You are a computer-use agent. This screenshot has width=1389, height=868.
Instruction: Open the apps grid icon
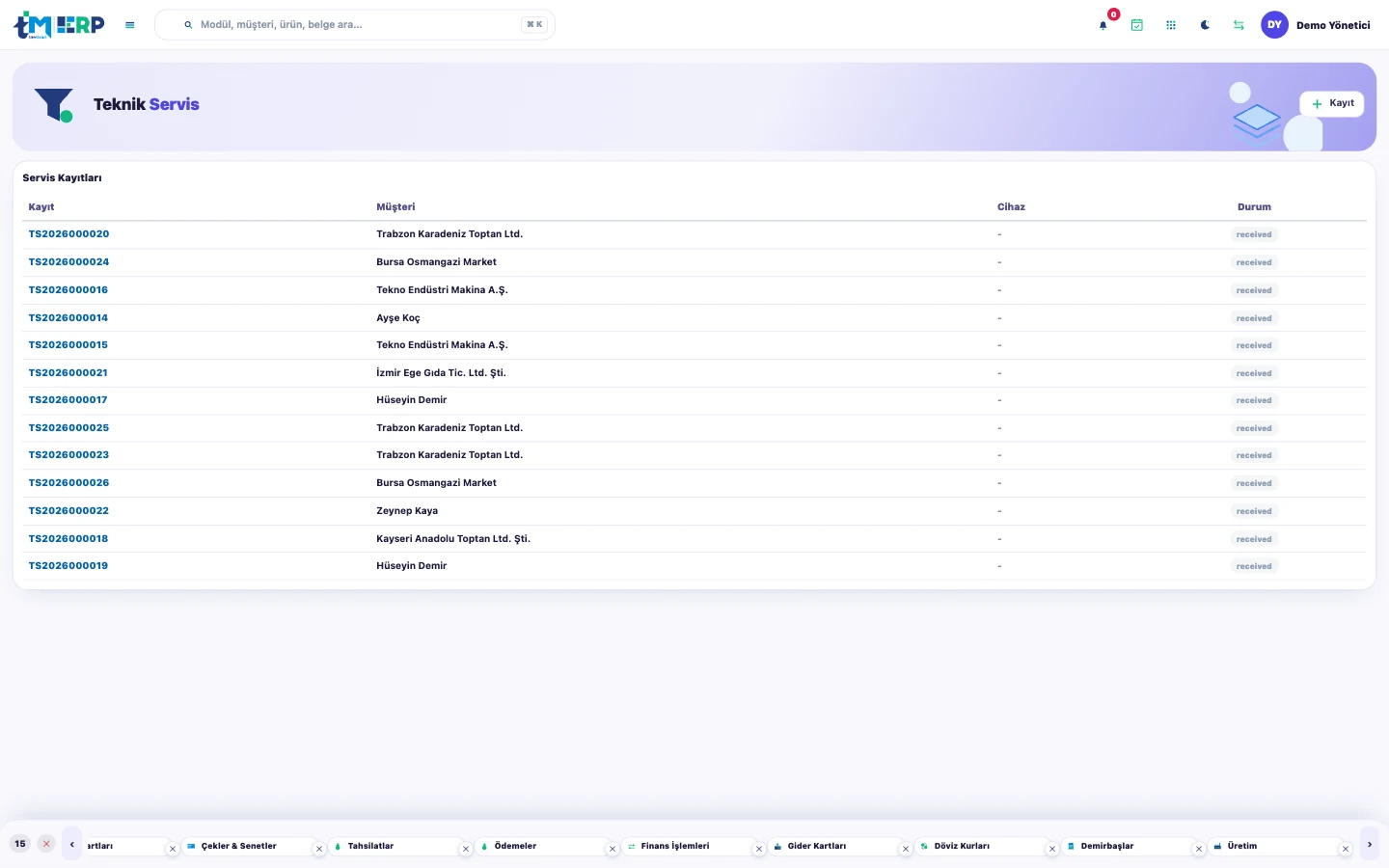click(x=1171, y=25)
